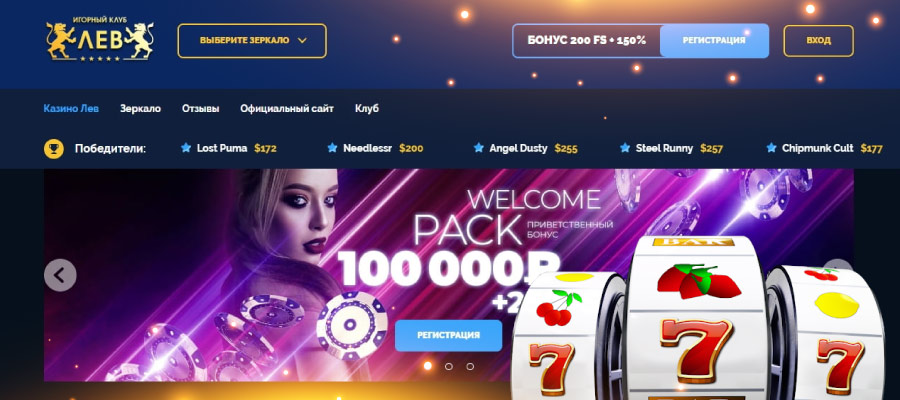The image size is (900, 400).
Task: Open the Зеркало menu item
Action: point(141,108)
